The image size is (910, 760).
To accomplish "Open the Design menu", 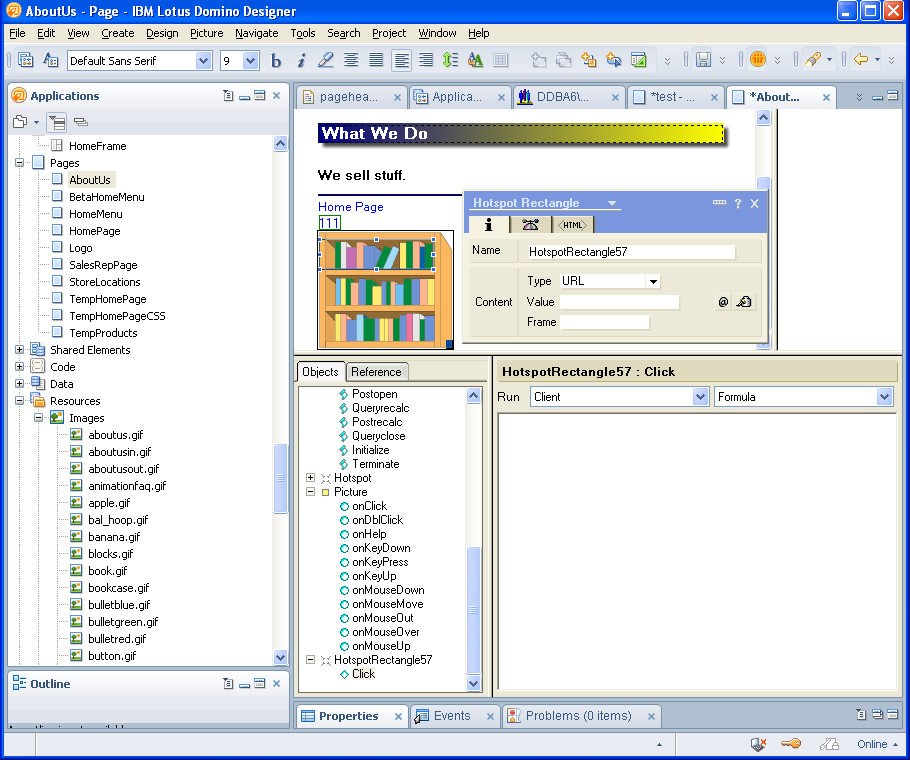I will coord(162,33).
